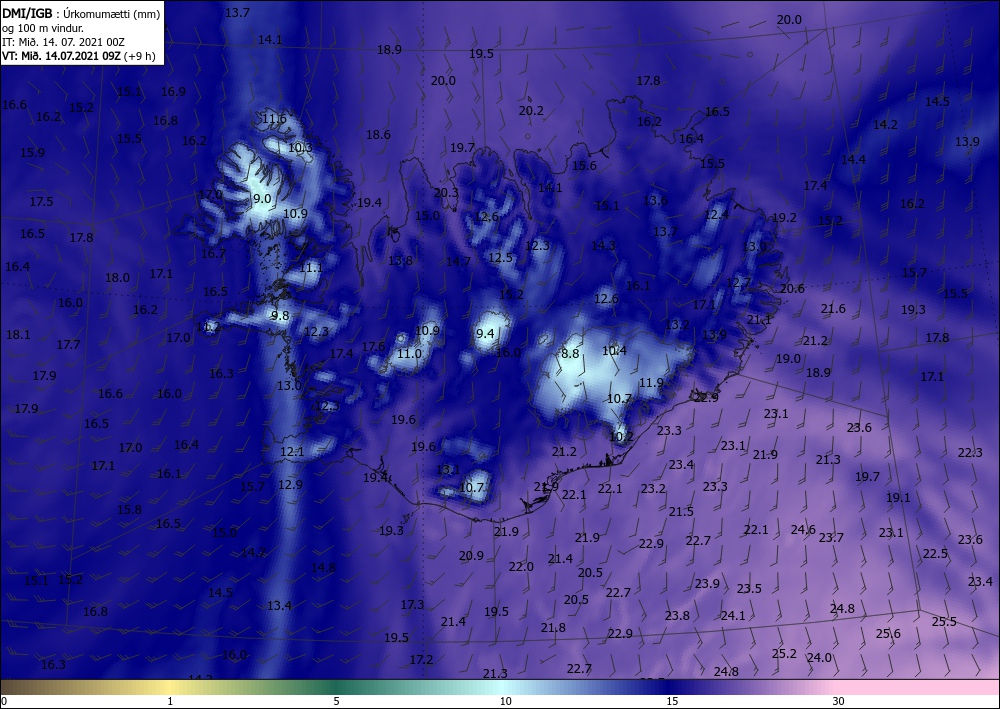The height and width of the screenshot is (709, 1000).
Task: Click the map value 24.6
Action: pyautogui.click(x=803, y=530)
